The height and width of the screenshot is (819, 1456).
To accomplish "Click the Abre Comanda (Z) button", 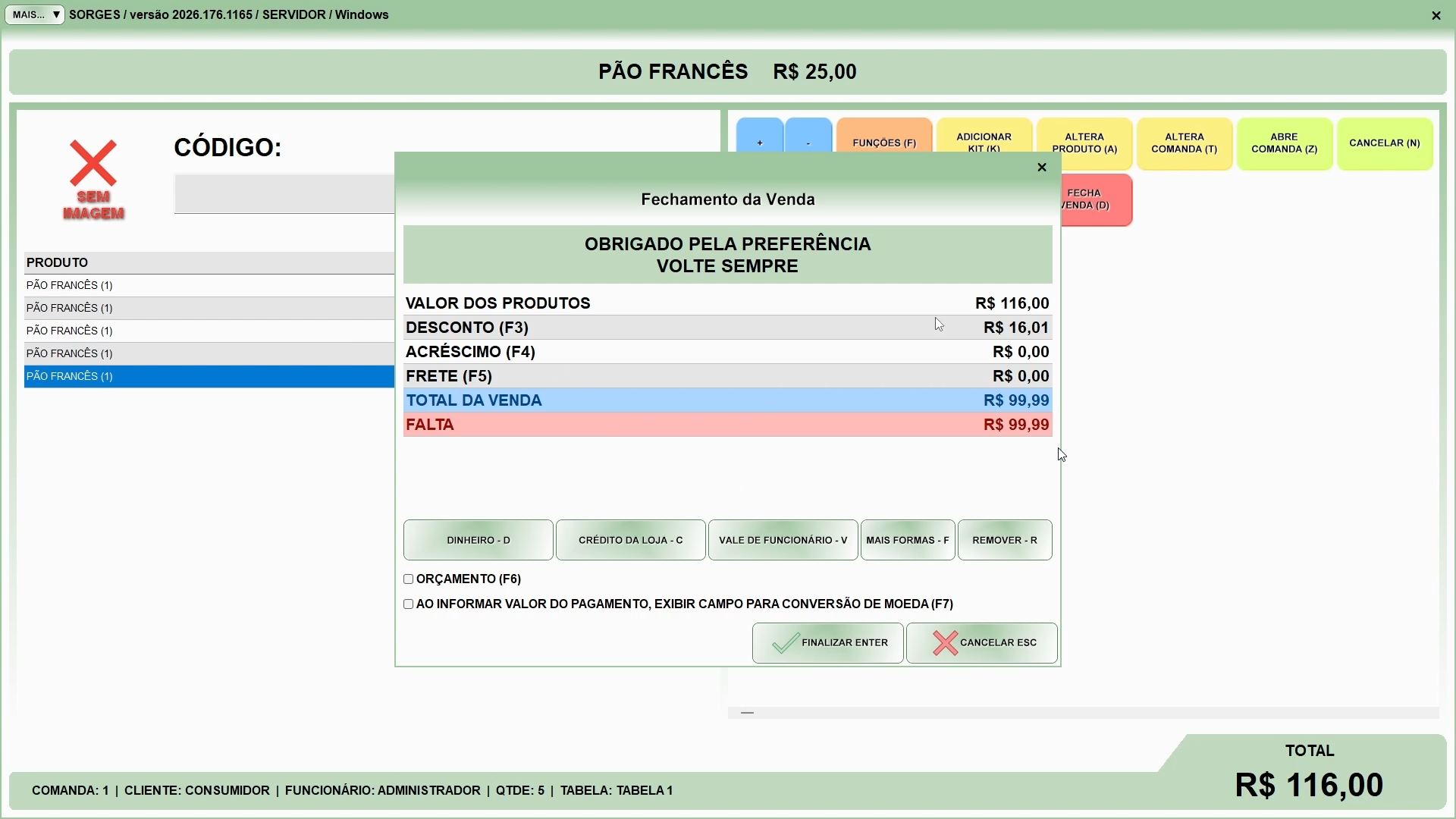I will point(1284,143).
